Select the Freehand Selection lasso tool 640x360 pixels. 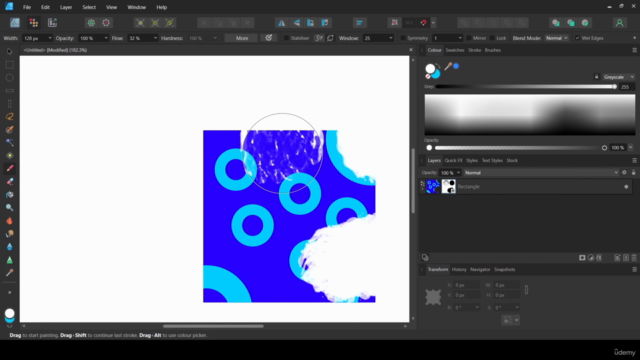[9, 116]
